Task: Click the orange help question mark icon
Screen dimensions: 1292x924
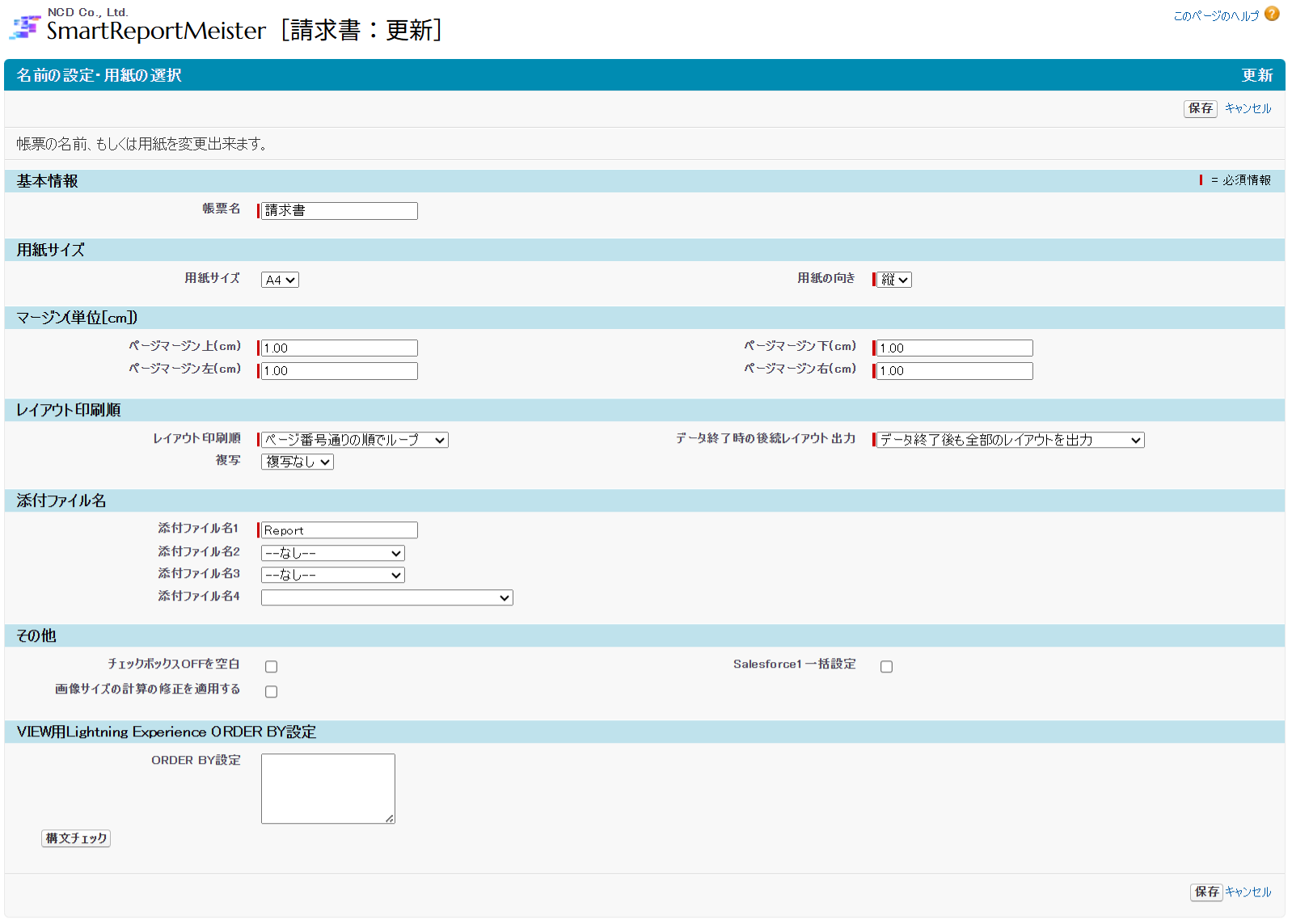Action: coord(1272,14)
